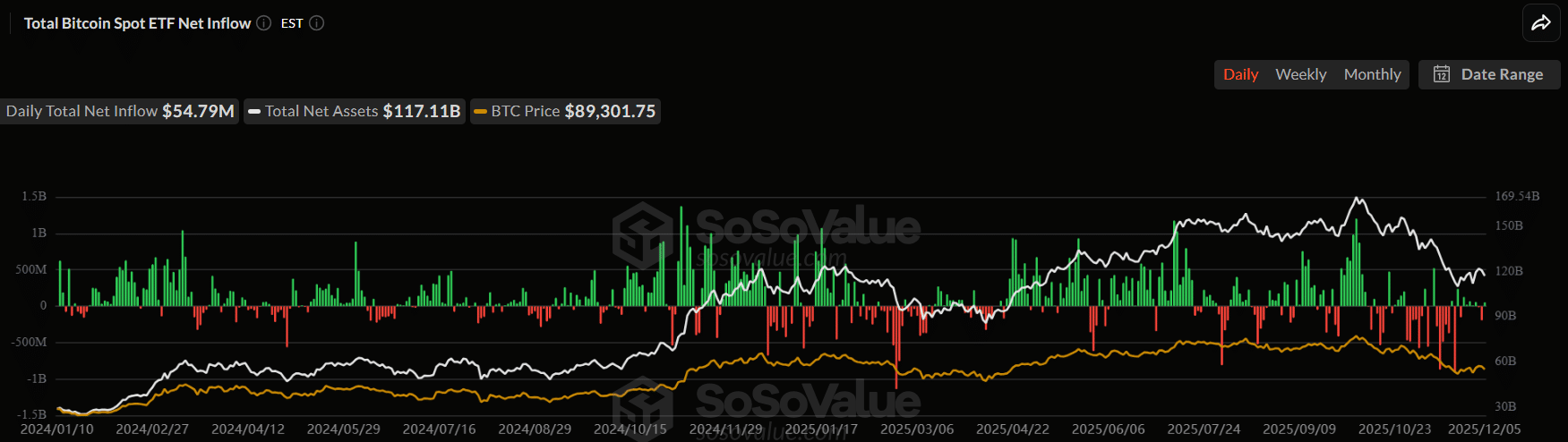Click the 2025/04/22 axis label
The image size is (1568, 442).
pos(1013,429)
